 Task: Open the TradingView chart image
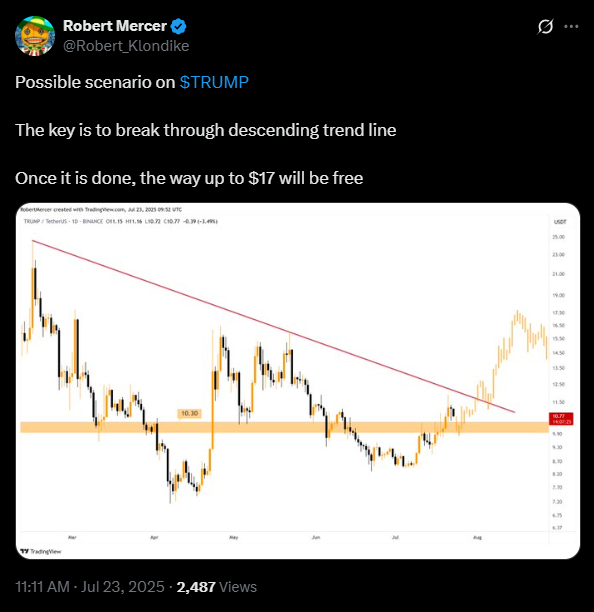[x=298, y=381]
